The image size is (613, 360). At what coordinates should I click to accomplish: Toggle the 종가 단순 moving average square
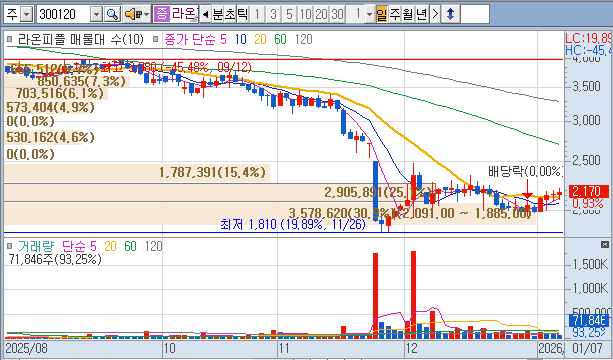[x=156, y=39]
